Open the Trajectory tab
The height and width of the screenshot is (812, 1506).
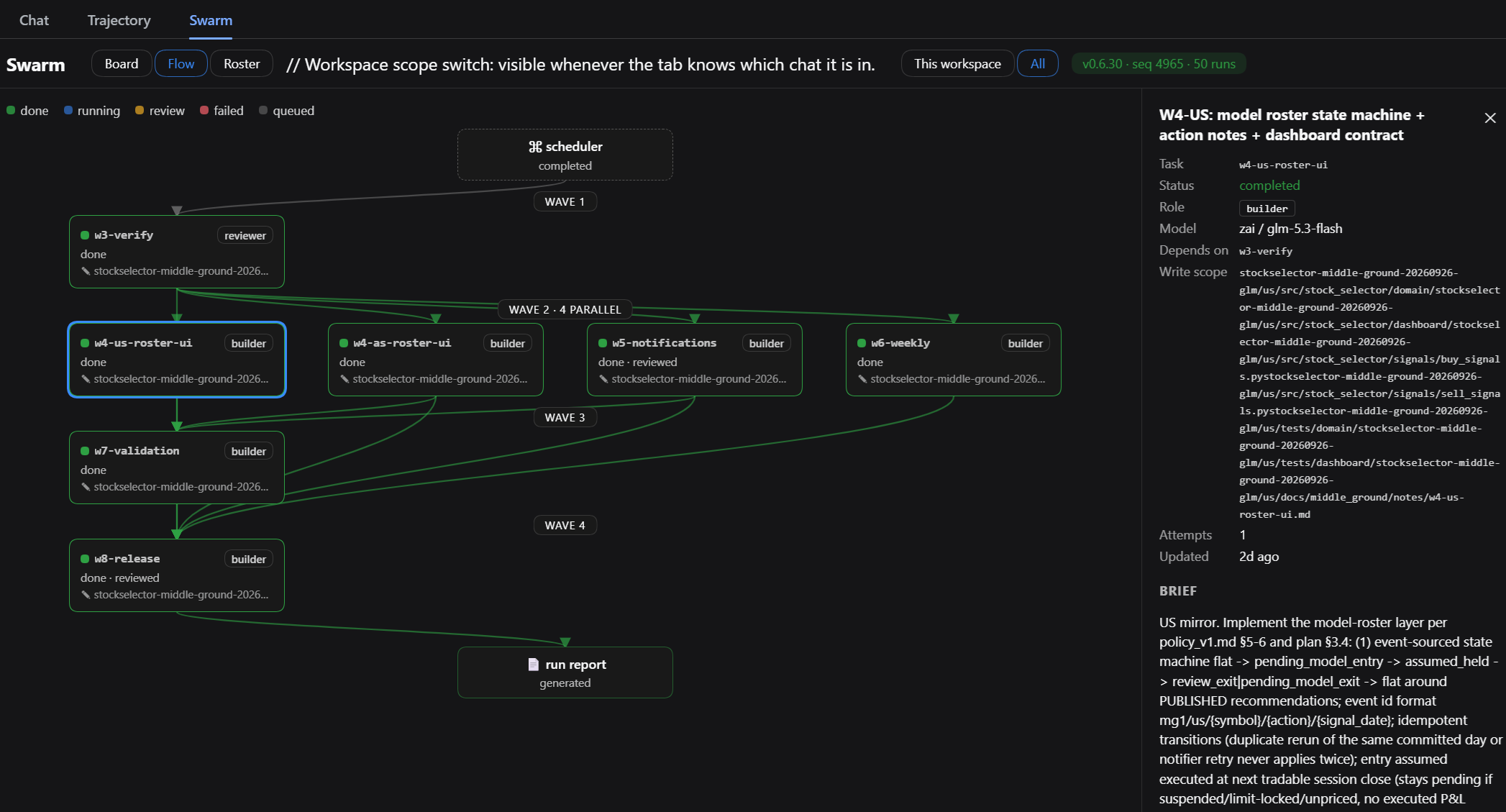pos(119,20)
